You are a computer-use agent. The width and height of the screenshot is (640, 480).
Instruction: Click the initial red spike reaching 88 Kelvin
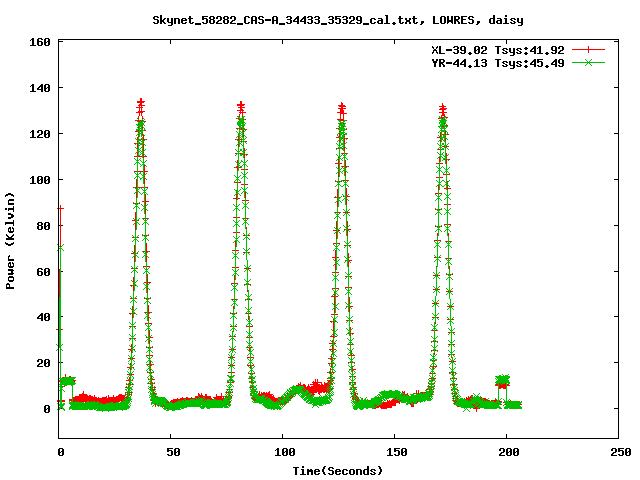[x=60, y=209]
